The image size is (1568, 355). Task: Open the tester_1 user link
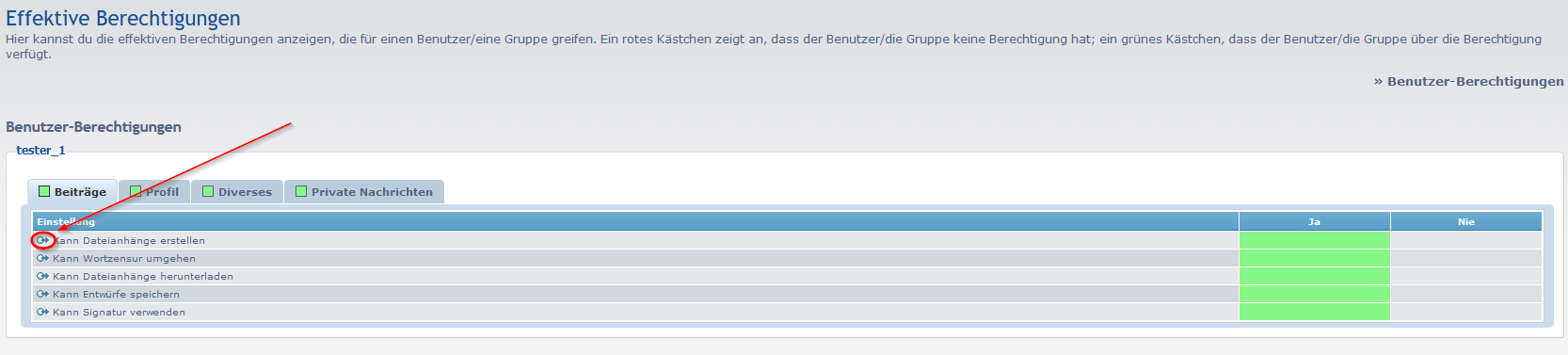tap(40, 150)
